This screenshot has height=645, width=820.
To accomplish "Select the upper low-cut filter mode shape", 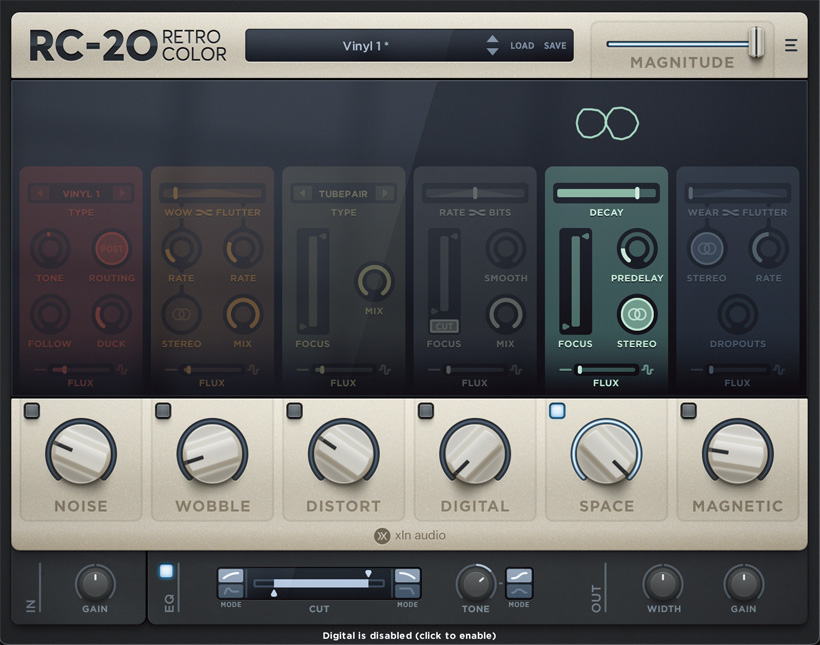I will click(231, 576).
